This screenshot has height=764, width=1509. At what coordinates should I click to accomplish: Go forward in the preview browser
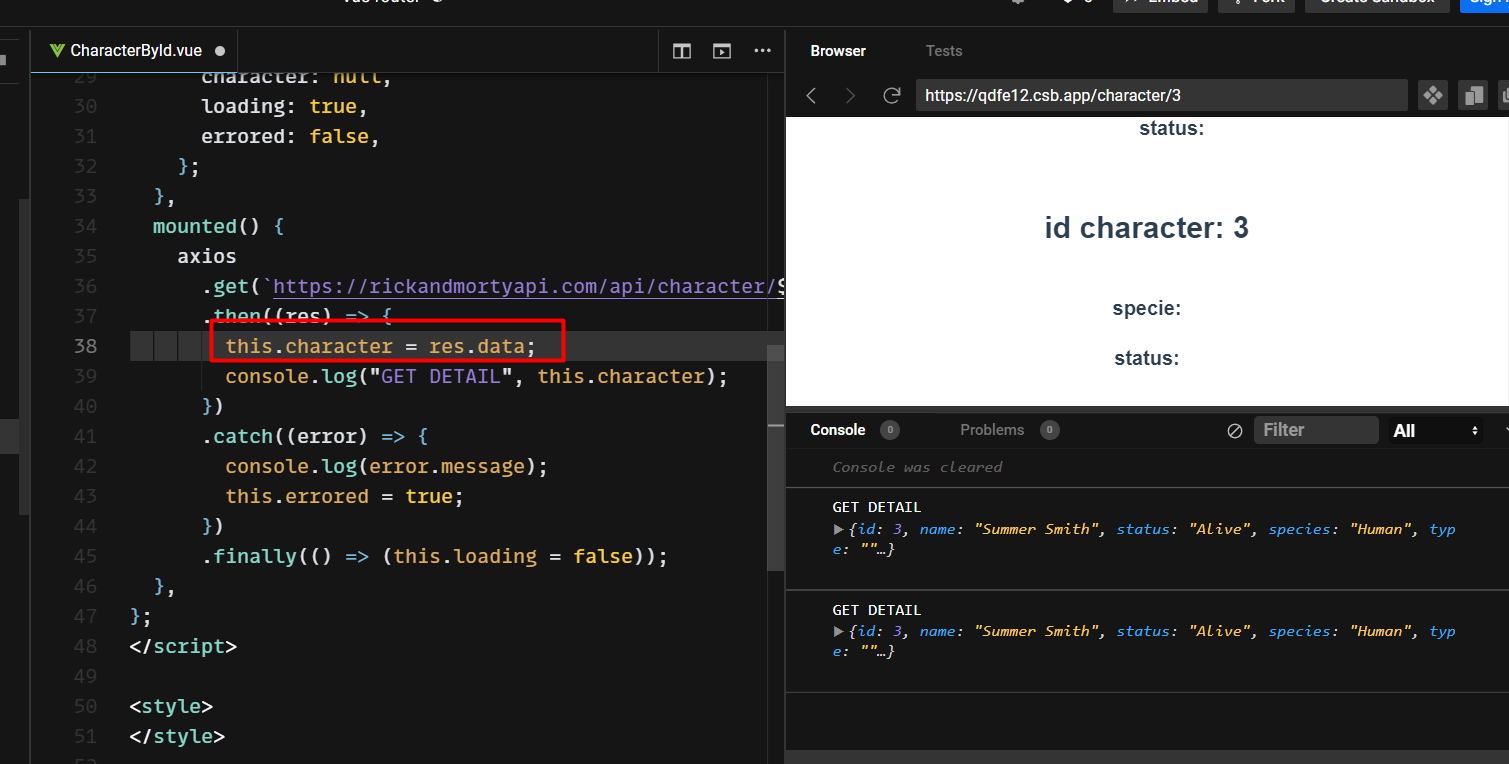pos(851,95)
